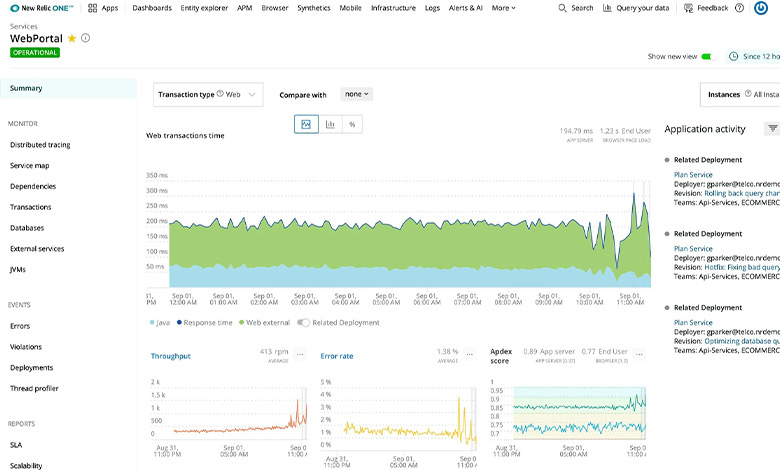Open the Apdex score chart options menu
Viewport: 780px width, 470px height.
pos(640,355)
